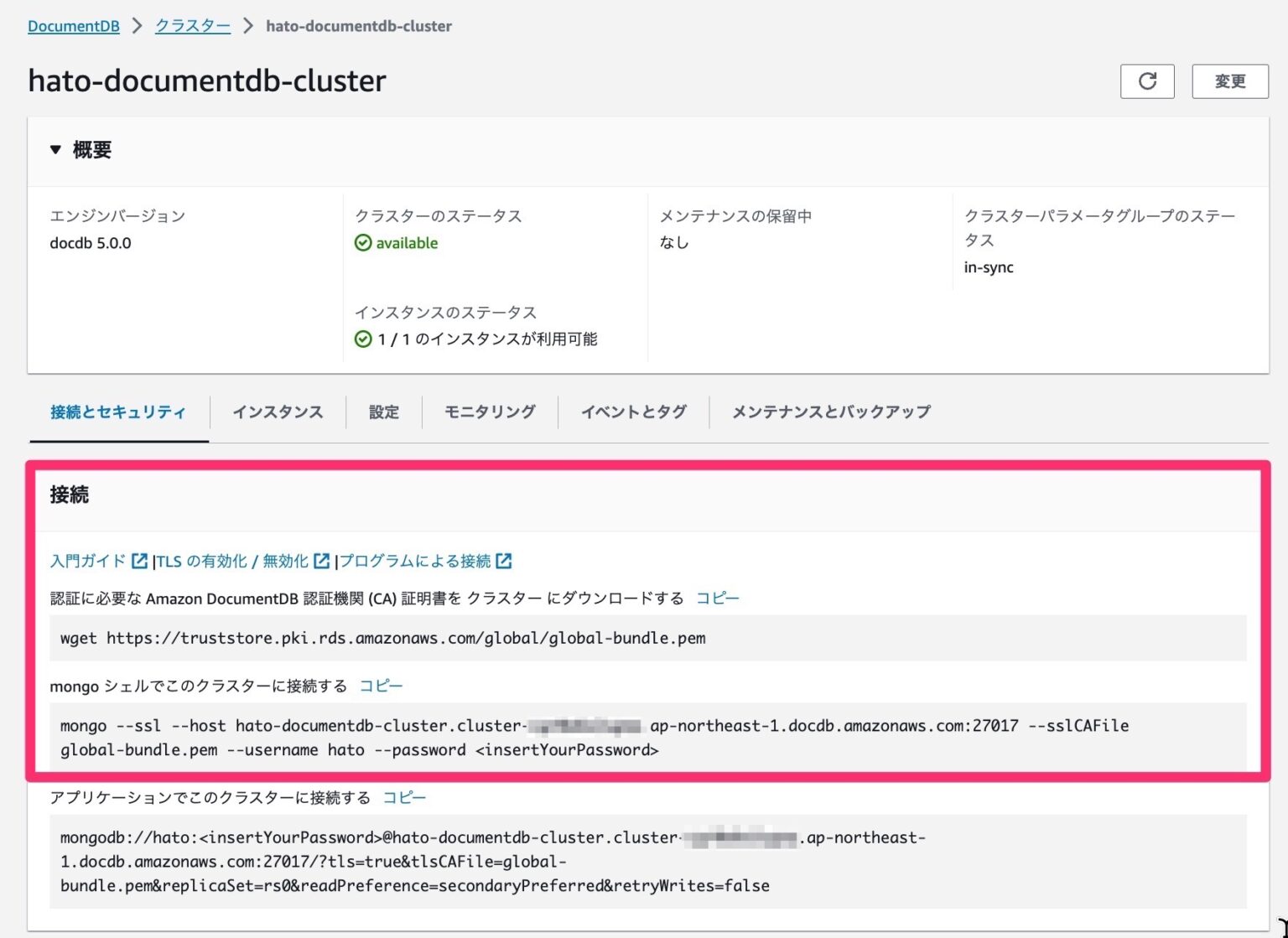The height and width of the screenshot is (938, 1288).
Task: Click the メンテナンスの保留中 label
Action: (x=736, y=216)
